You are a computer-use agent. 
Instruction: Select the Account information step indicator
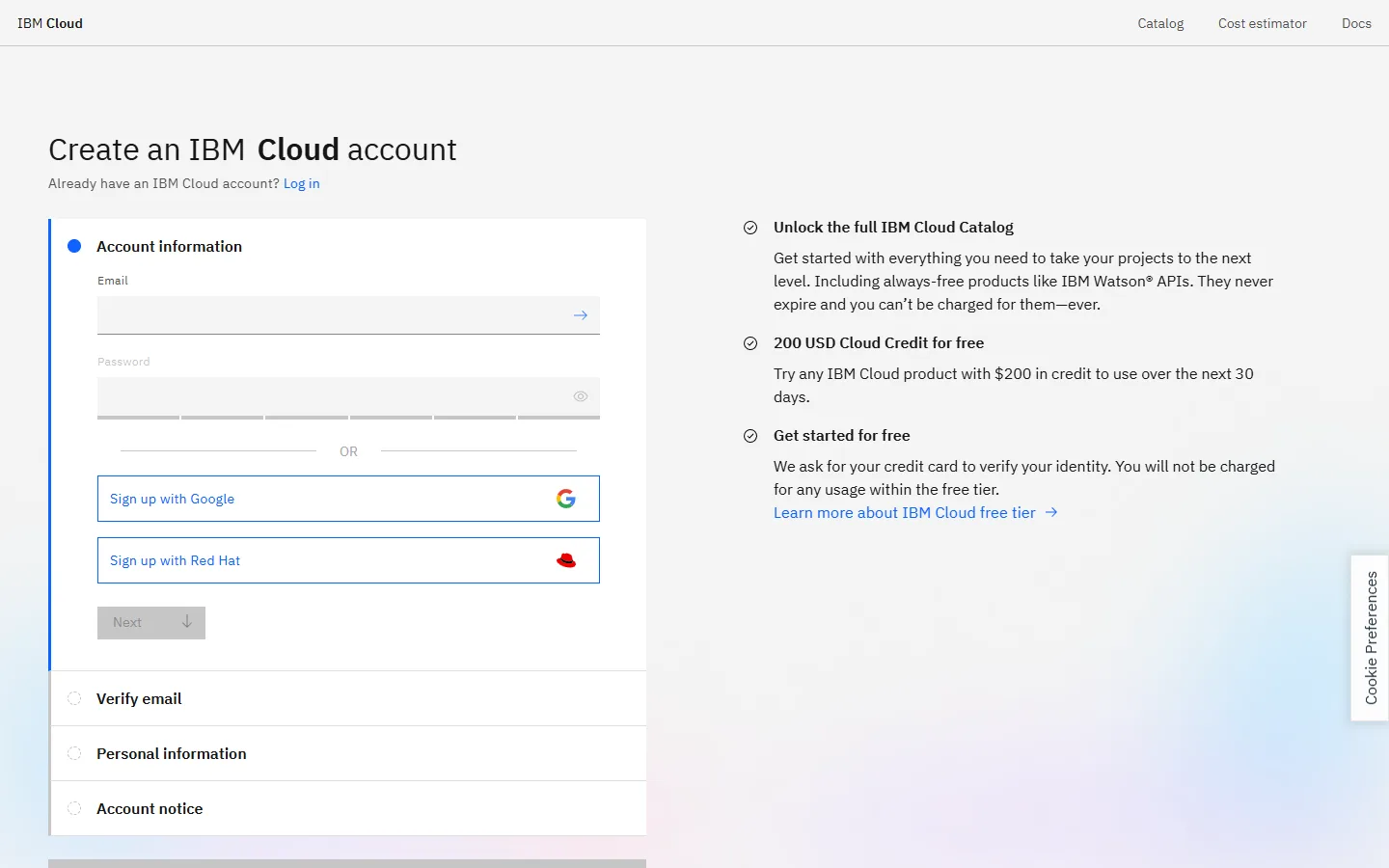pyautogui.click(x=74, y=246)
